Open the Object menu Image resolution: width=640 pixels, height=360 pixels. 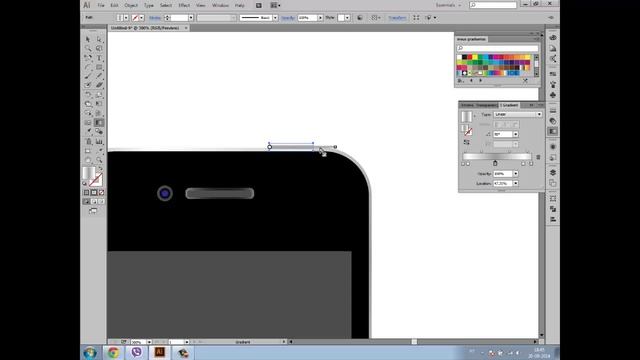point(131,5)
